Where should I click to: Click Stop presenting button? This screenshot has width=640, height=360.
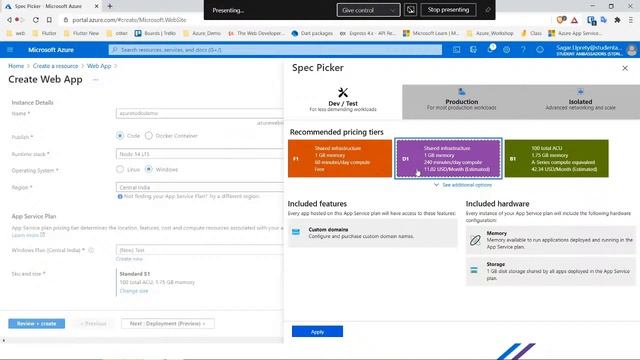coord(448,10)
